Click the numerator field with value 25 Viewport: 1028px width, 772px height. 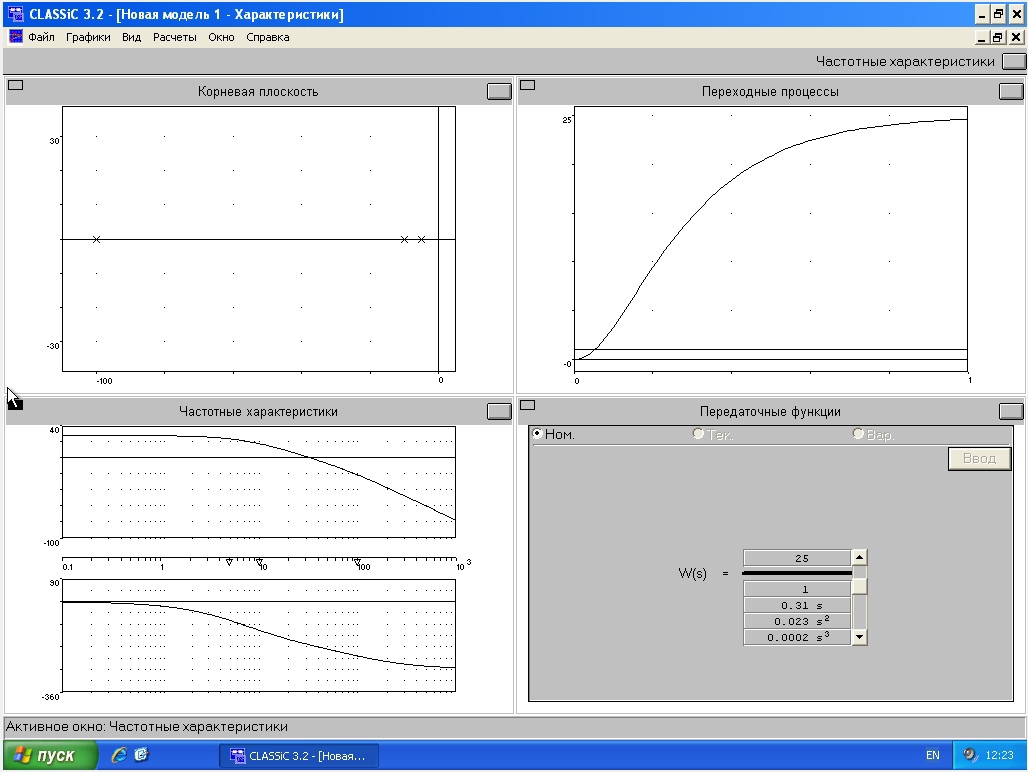pos(797,558)
